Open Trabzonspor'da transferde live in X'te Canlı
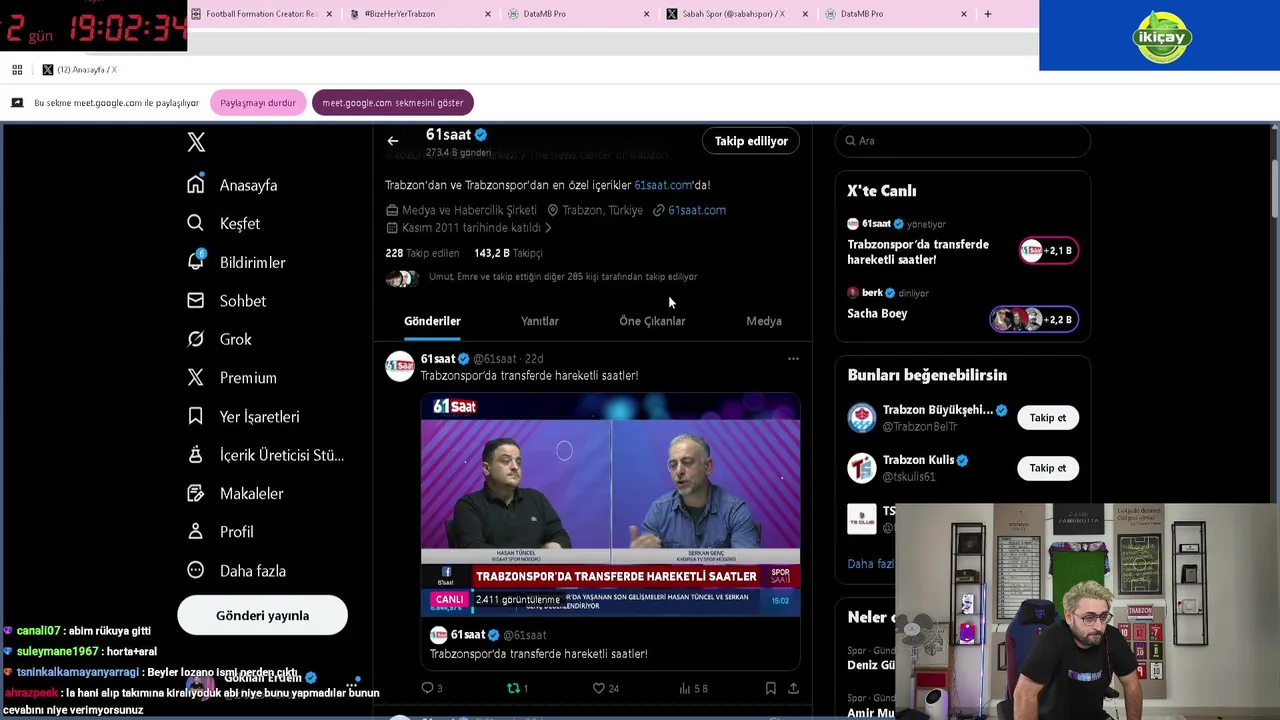The image size is (1280, 720). coord(918,252)
